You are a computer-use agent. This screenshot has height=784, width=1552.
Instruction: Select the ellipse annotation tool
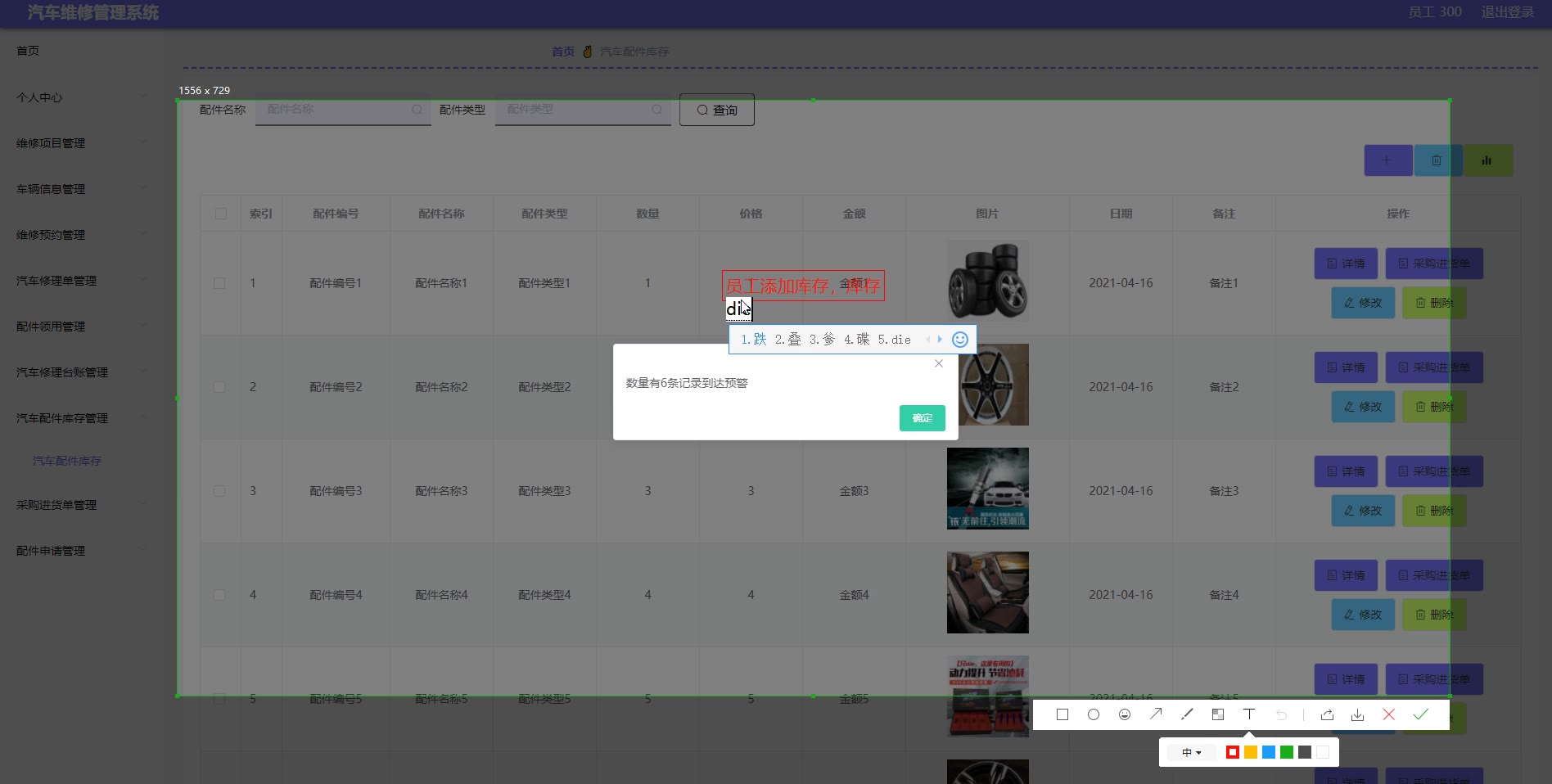(1094, 714)
